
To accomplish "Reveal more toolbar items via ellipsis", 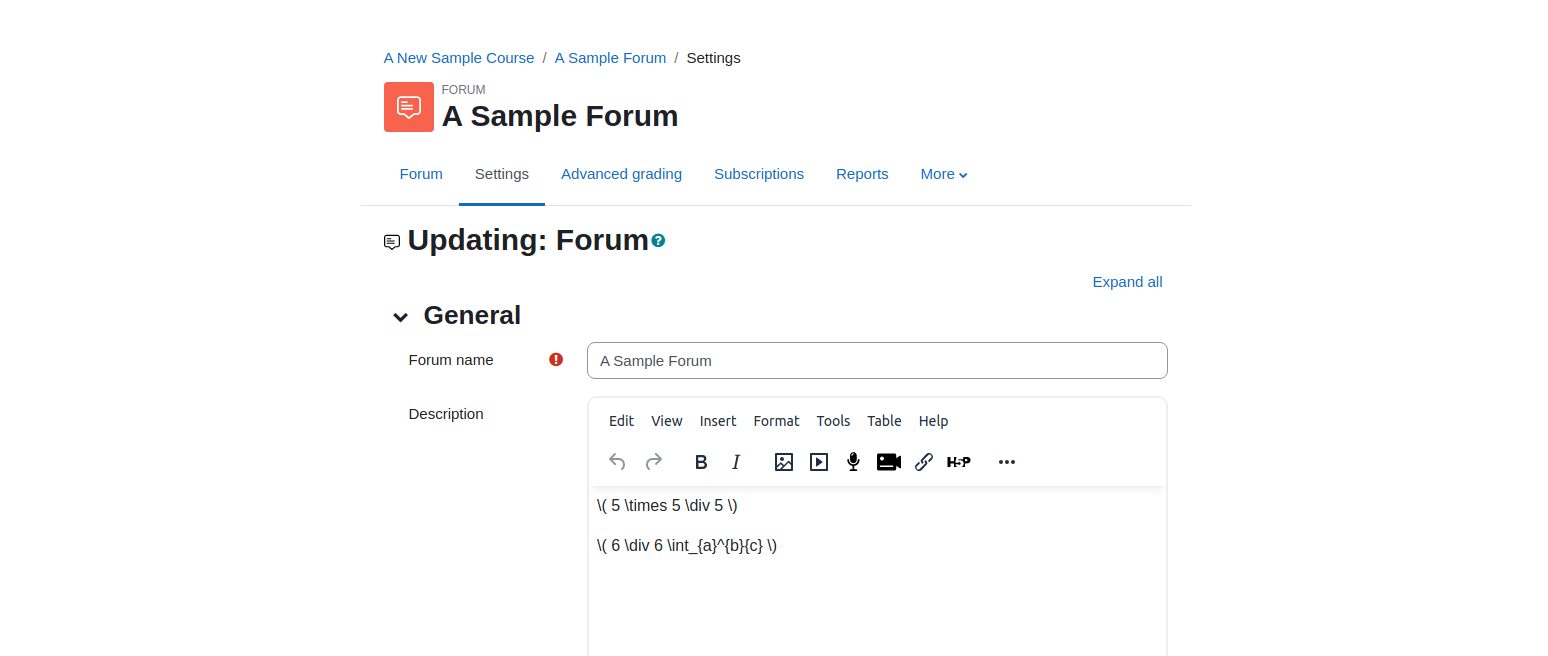I will point(1007,462).
